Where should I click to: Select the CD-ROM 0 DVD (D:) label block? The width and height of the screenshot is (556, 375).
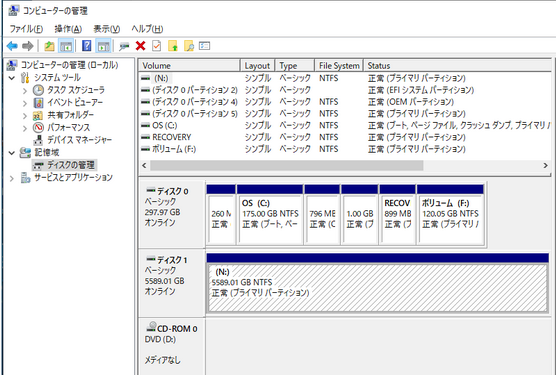(172, 346)
